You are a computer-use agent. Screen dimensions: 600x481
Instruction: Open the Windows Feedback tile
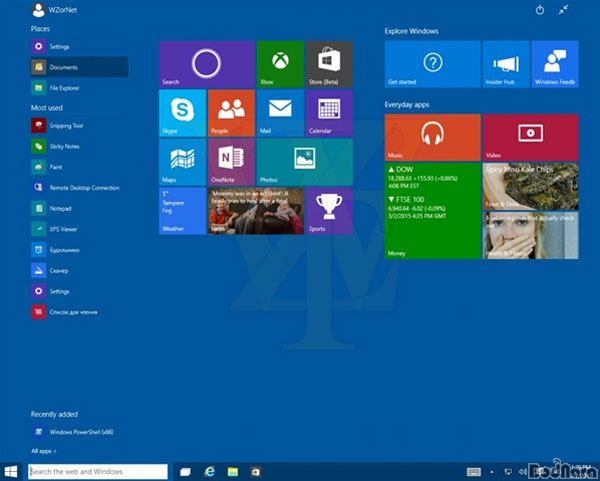pyautogui.click(x=555, y=64)
